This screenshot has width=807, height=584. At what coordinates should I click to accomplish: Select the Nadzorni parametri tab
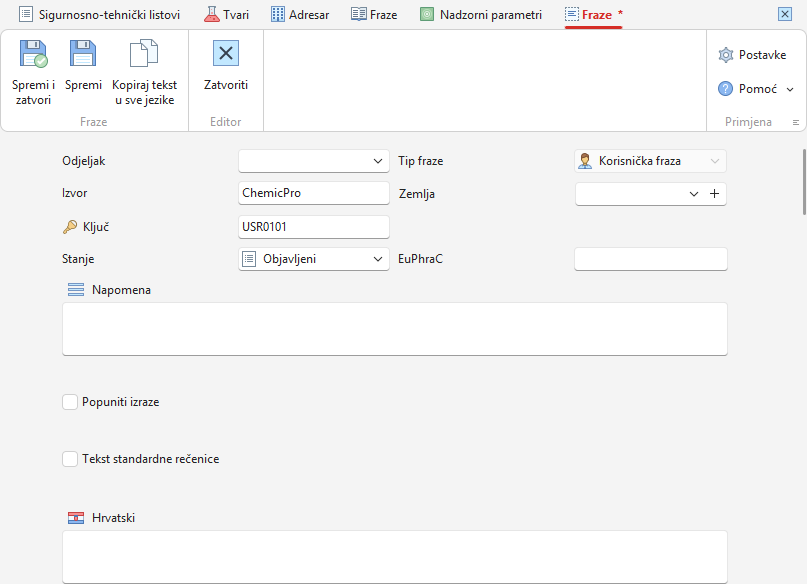(481, 14)
